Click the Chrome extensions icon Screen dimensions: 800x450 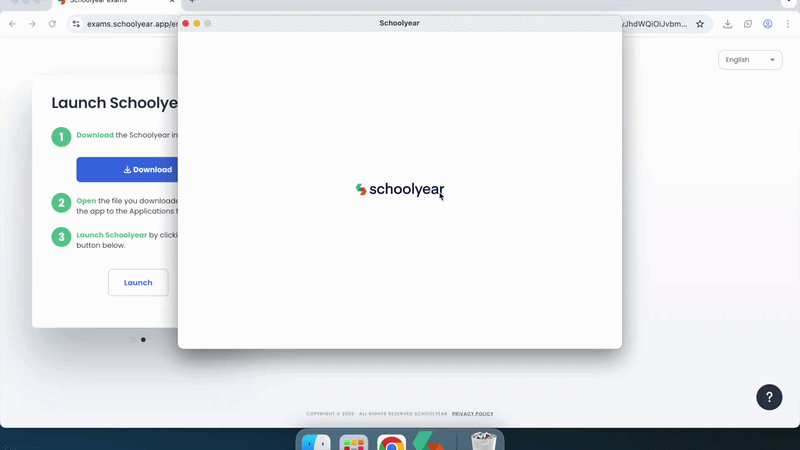(x=747, y=24)
